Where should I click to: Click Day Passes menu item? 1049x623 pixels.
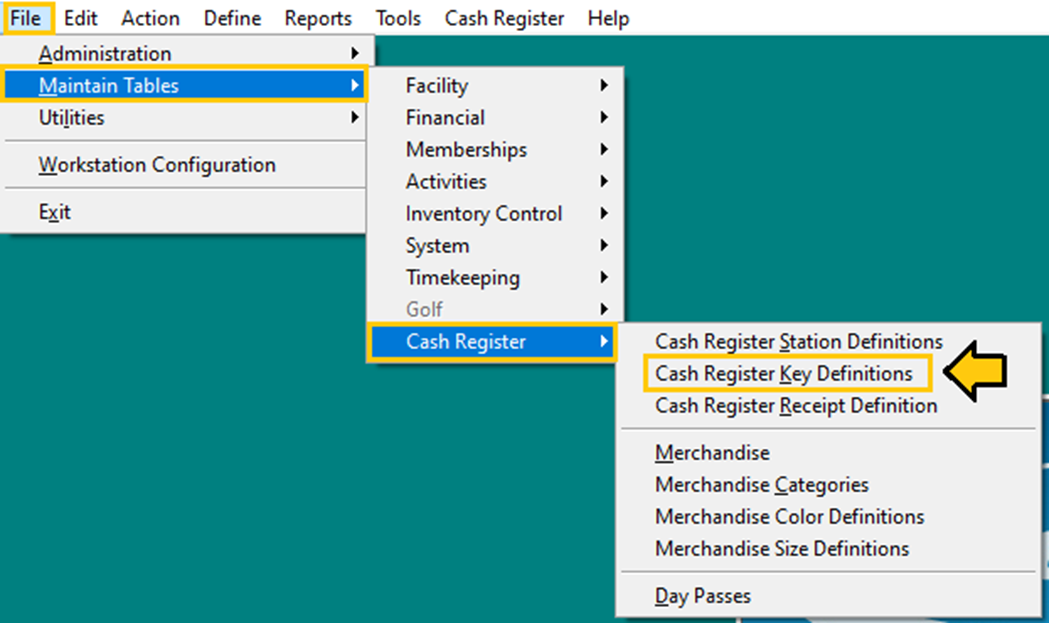pos(702,597)
